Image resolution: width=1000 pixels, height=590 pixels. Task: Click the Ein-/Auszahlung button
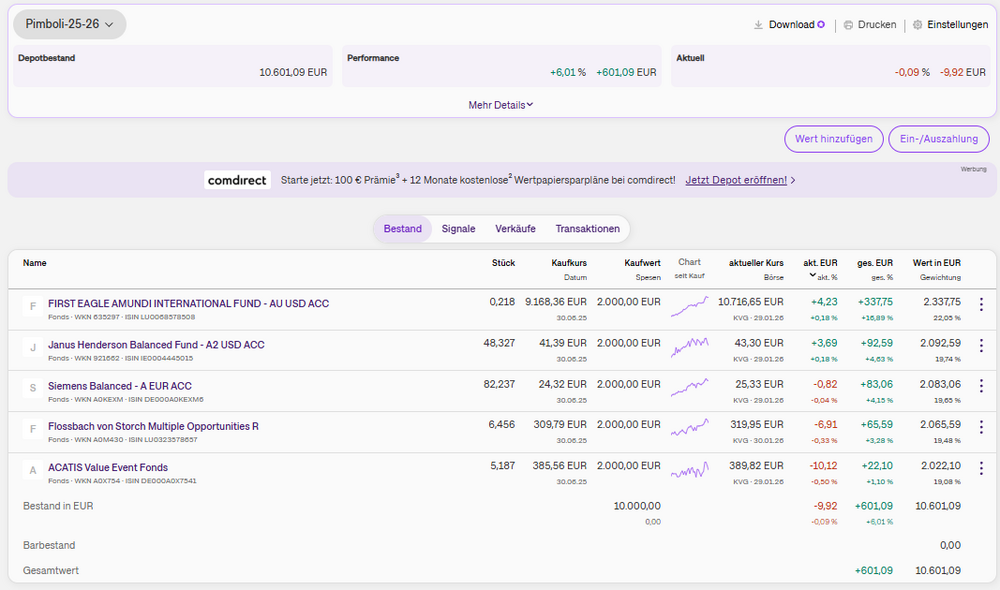[938, 139]
